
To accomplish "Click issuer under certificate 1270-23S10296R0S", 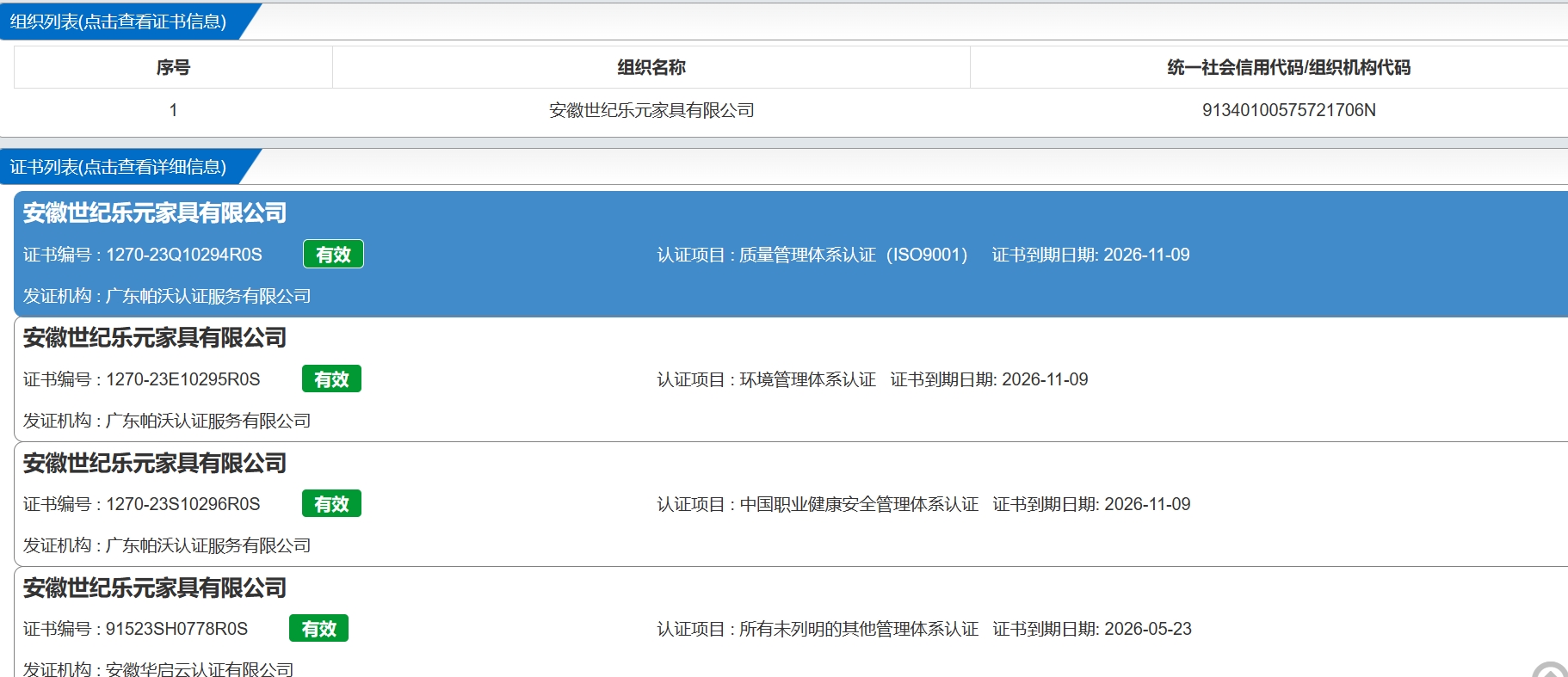I will pyautogui.click(x=207, y=545).
